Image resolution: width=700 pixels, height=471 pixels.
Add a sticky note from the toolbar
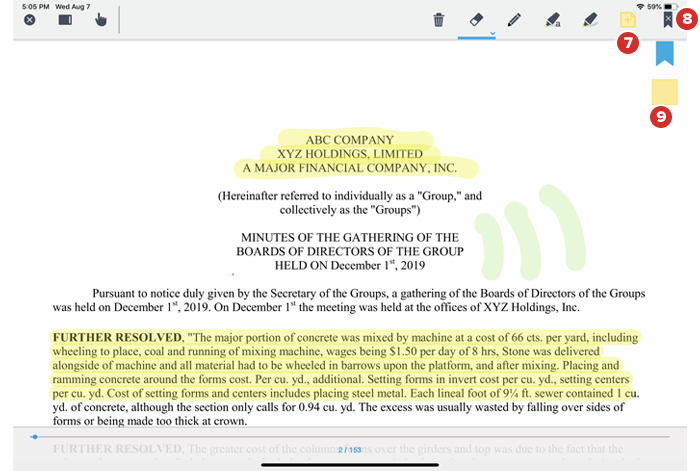click(x=627, y=20)
